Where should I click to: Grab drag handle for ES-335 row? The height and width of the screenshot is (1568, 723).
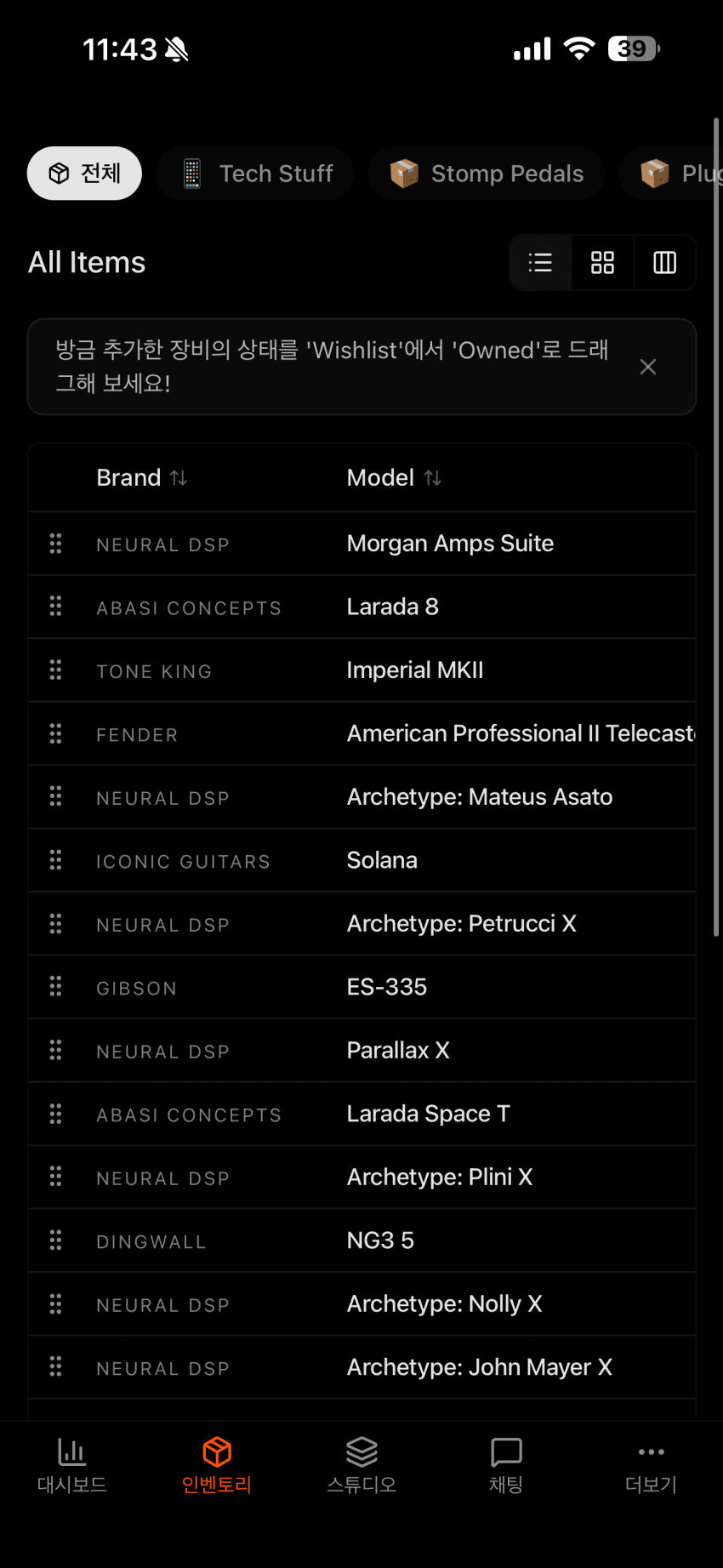click(56, 987)
